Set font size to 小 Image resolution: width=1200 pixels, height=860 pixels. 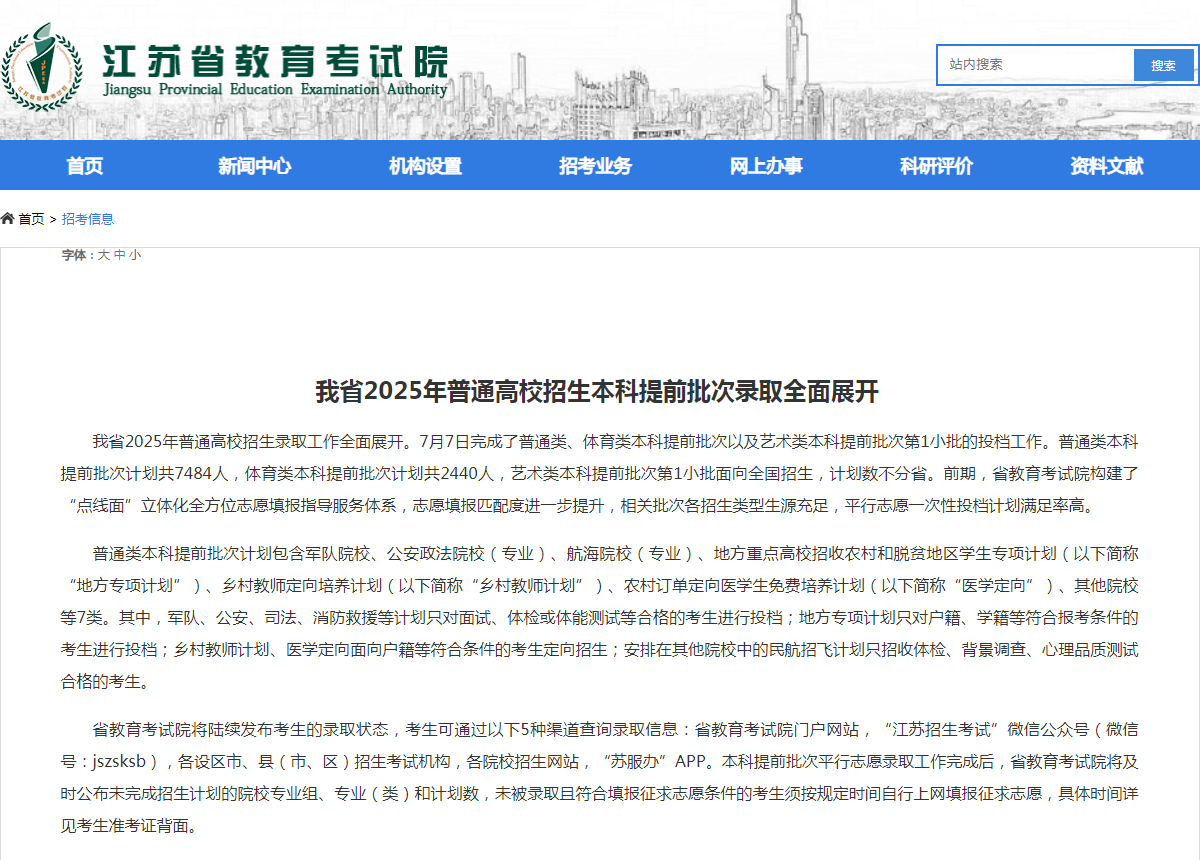tap(135, 255)
